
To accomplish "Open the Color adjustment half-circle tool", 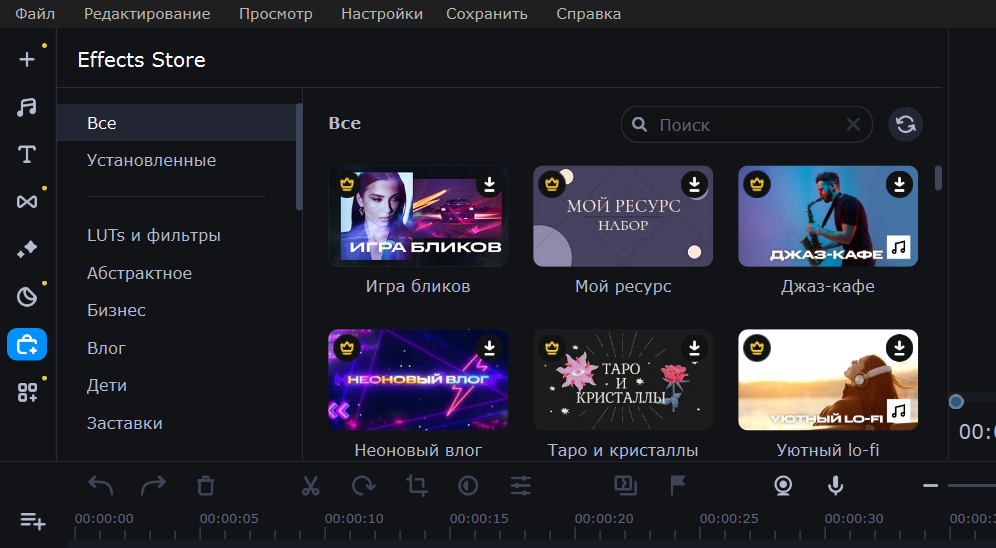I will click(468, 486).
